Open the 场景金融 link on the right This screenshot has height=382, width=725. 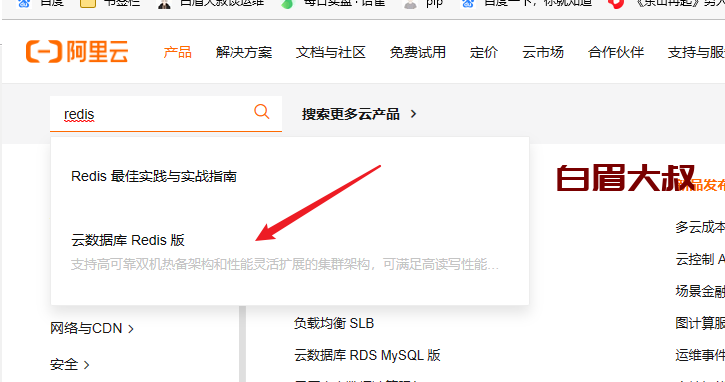700,291
